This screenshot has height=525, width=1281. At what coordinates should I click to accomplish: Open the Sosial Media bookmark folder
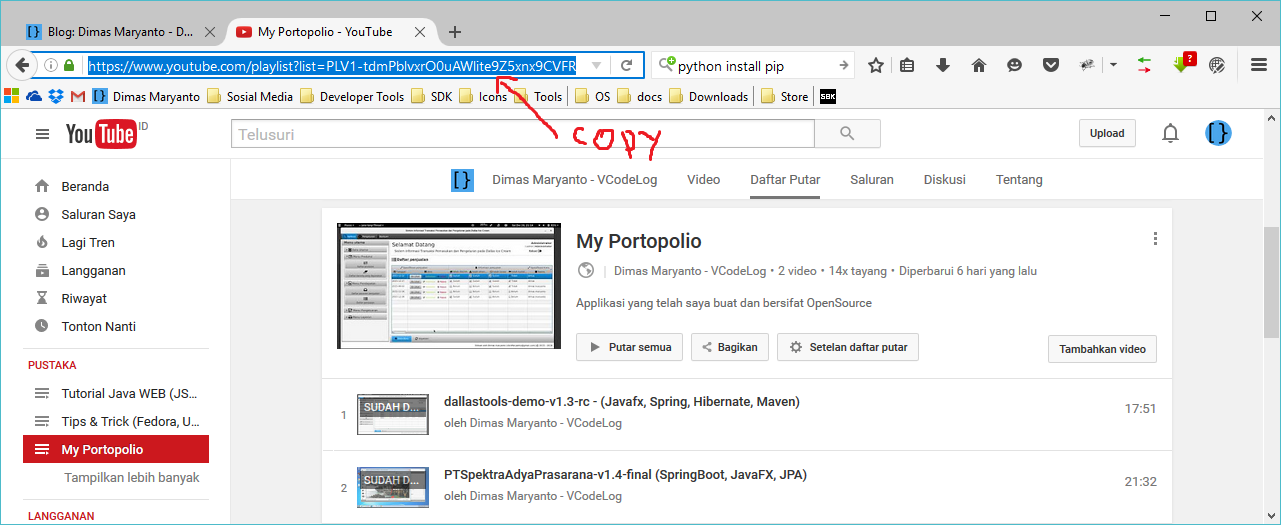251,96
